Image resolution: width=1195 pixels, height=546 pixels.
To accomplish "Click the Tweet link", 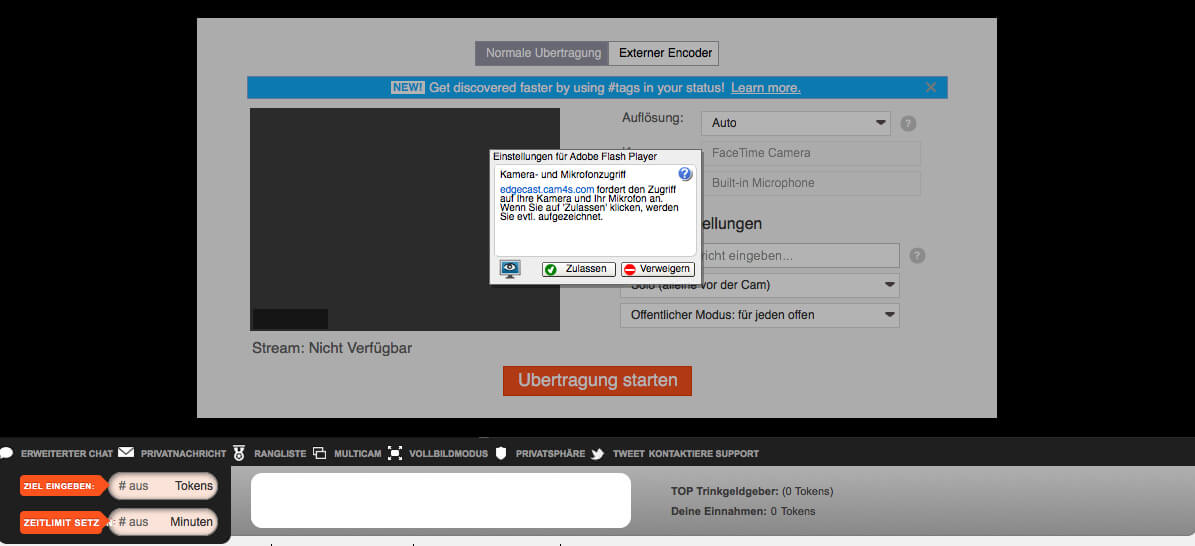I will (x=629, y=454).
